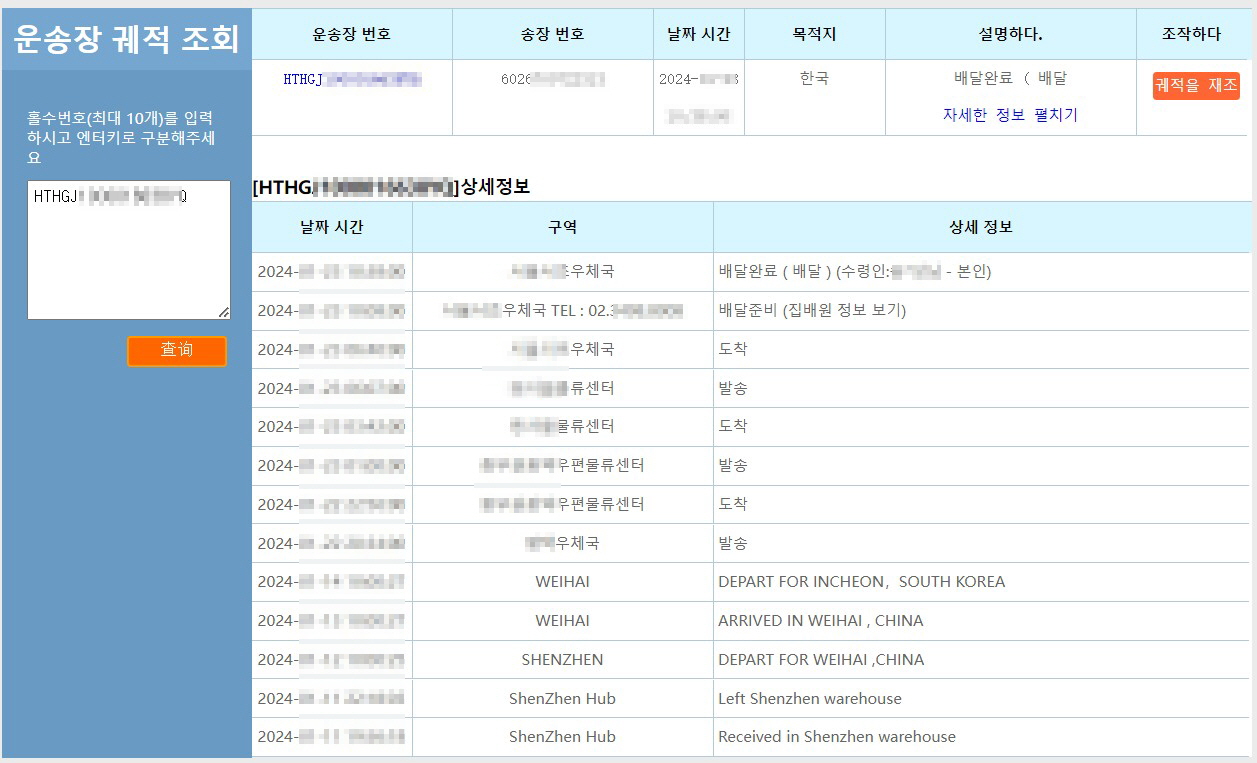Click the 상세 정보 header in detail table
The width and height of the screenshot is (1257, 763).
tap(981, 227)
